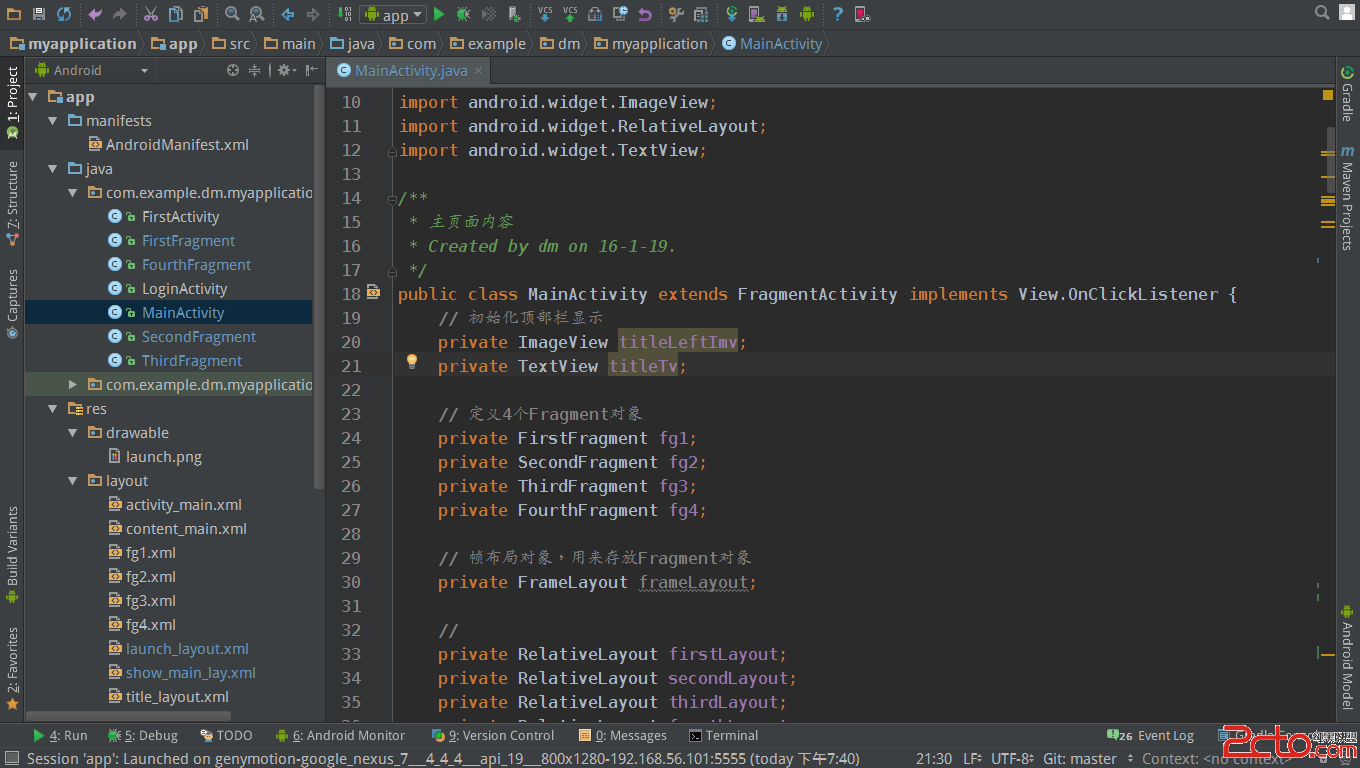Sync project with Gradle files
This screenshot has height=768, width=1360.
732,14
